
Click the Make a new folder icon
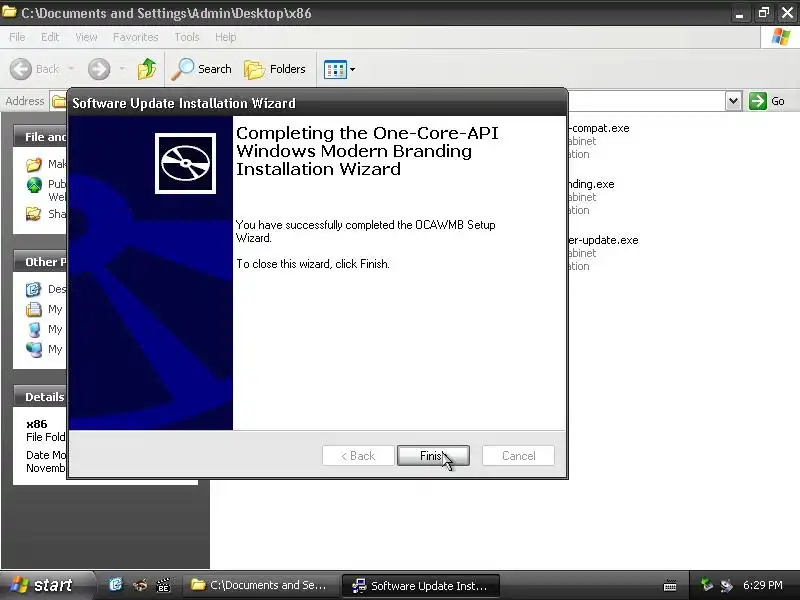[34, 164]
